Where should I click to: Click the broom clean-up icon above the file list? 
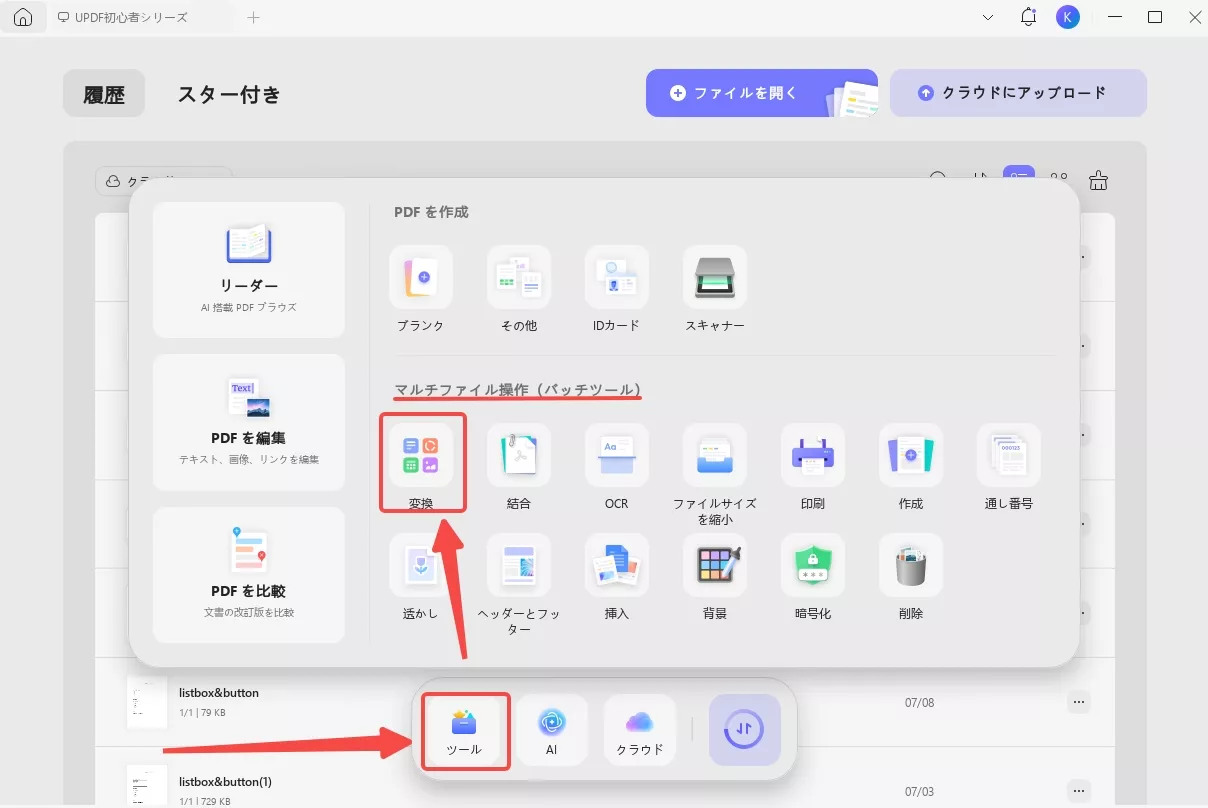1099,181
